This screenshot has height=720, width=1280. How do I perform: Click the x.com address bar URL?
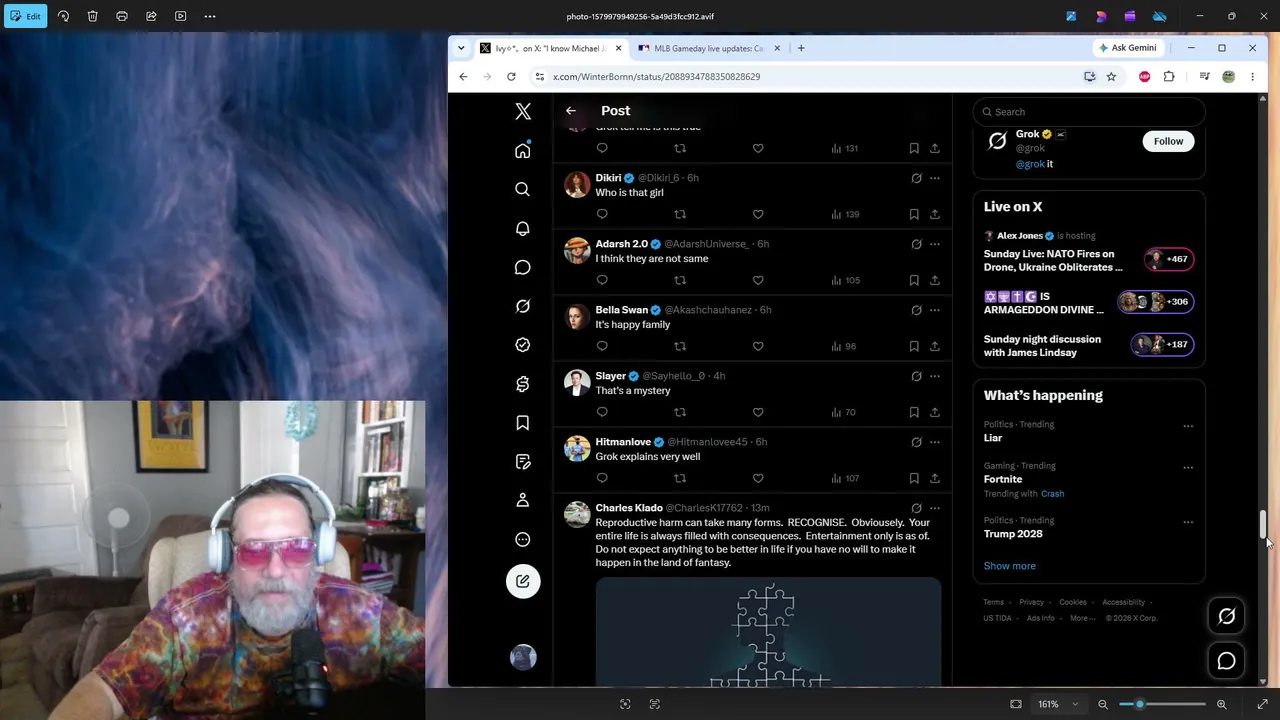pos(656,76)
